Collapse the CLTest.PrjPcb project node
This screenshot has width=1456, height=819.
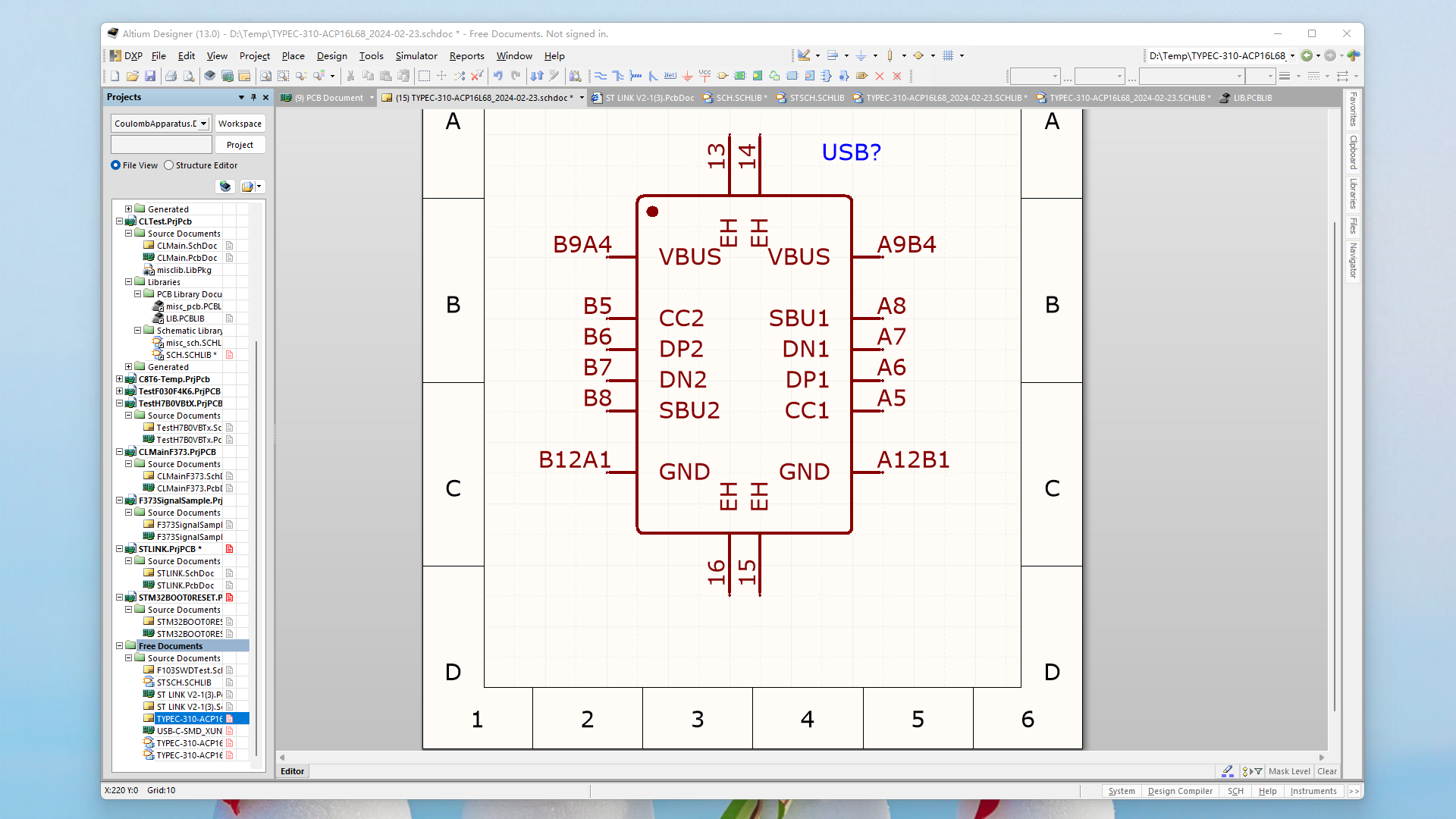coord(119,221)
